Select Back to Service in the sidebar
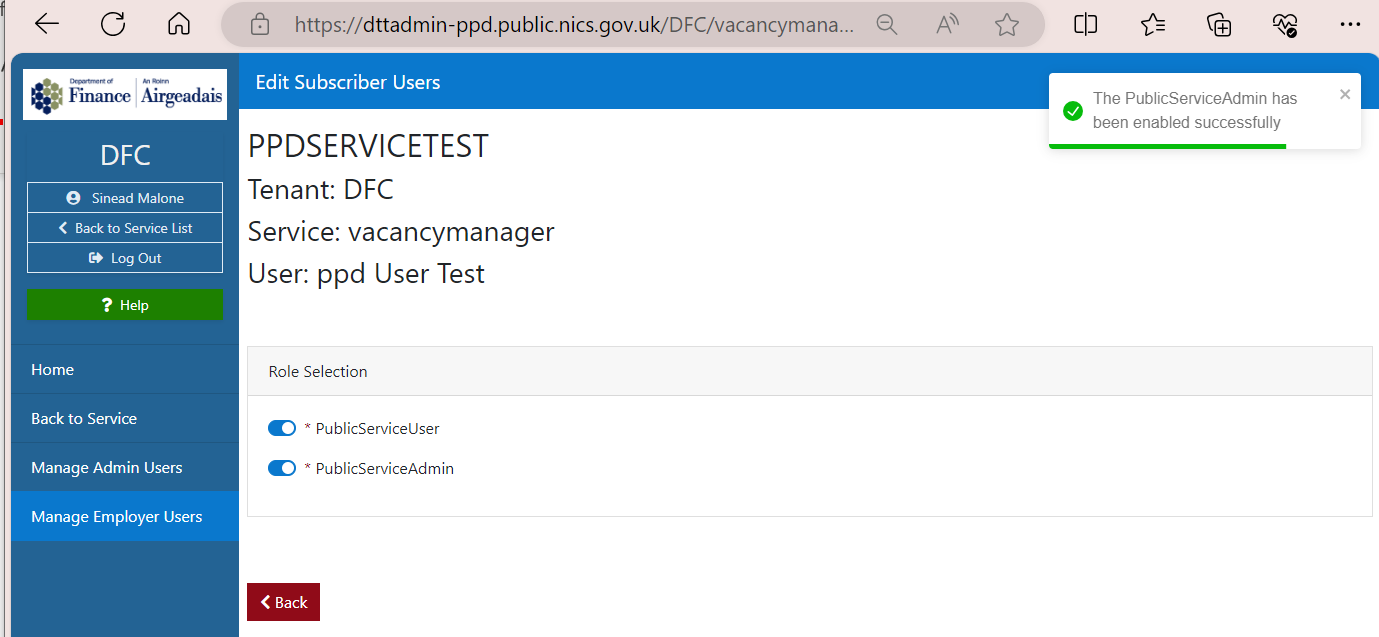This screenshot has width=1379, height=637. coord(125,418)
